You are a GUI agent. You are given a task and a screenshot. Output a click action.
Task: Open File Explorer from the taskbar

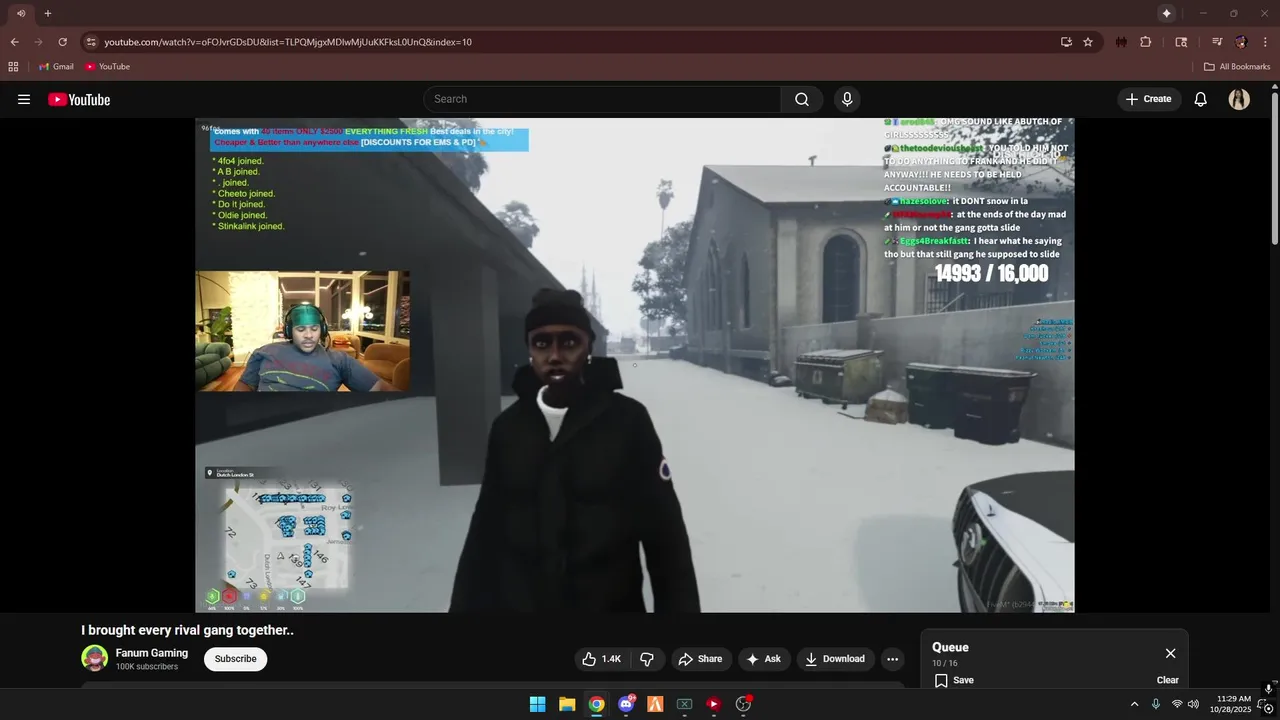pos(567,704)
